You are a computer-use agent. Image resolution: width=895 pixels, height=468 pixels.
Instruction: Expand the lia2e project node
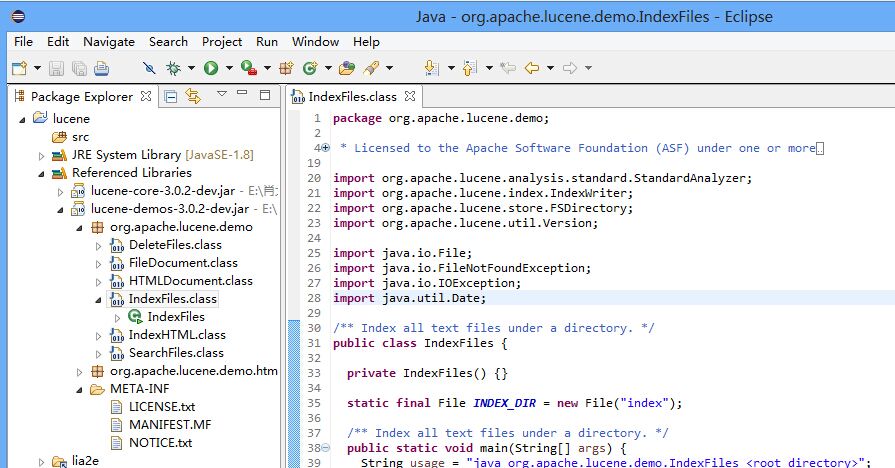pos(41,462)
